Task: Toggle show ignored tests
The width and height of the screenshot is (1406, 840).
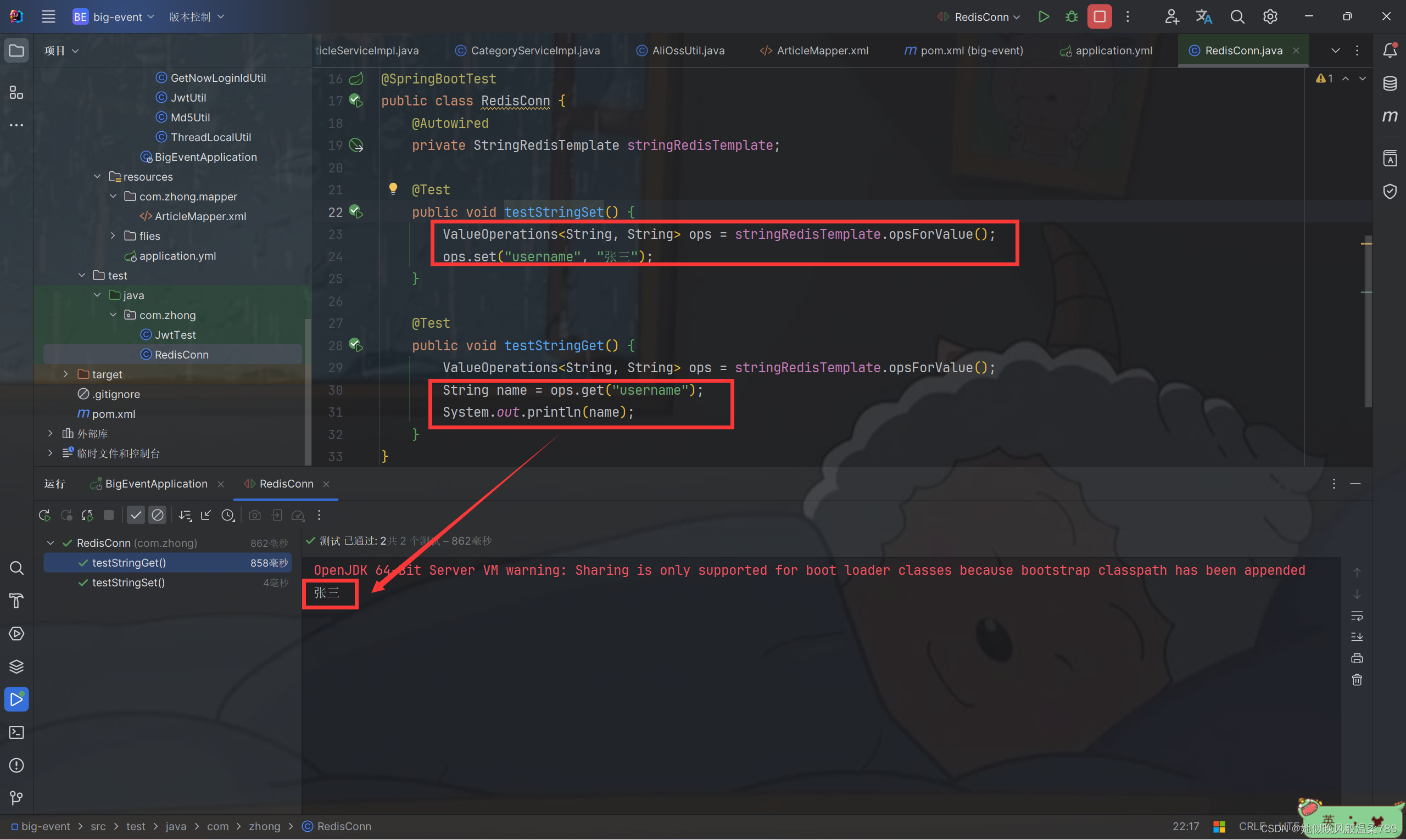Action: click(158, 515)
